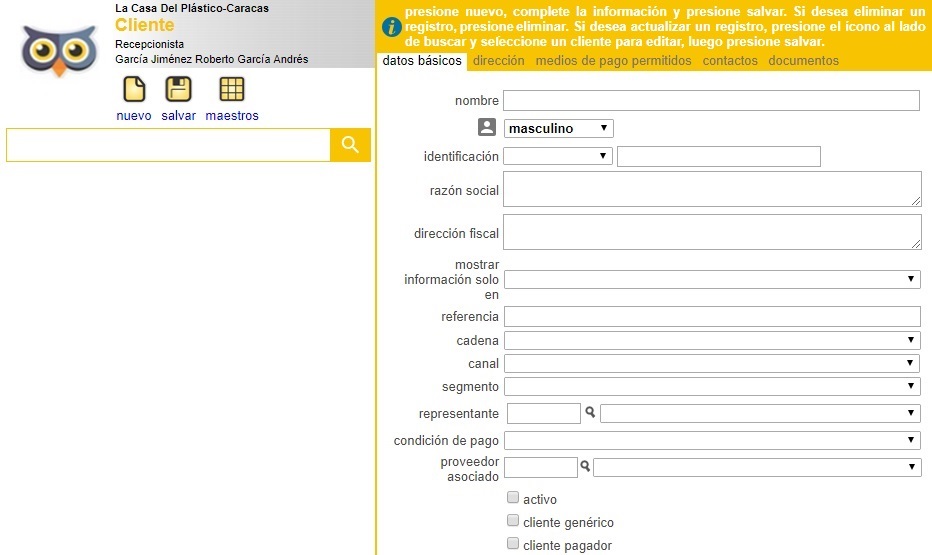Switch to the dirección tab

(499, 61)
